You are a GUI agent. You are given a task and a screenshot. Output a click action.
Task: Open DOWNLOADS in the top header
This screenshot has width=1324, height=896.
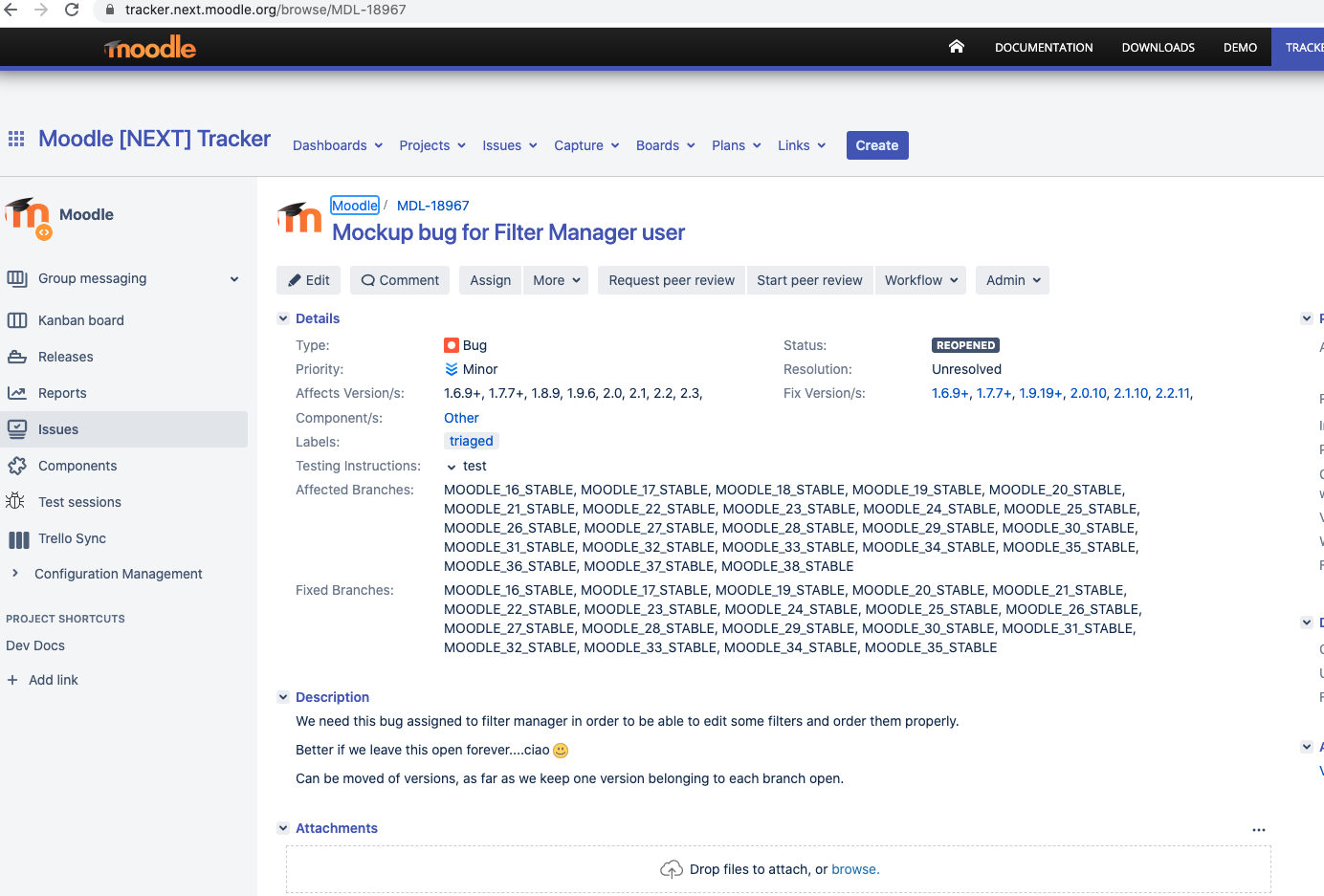pos(1158,47)
